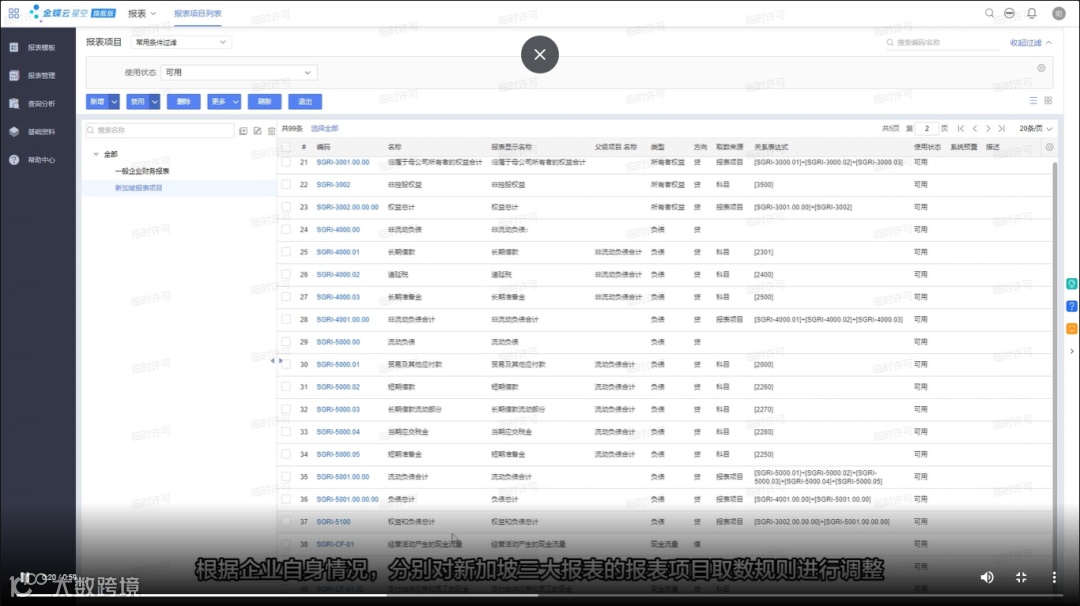Focus the 搜索编码/名称 search field
The width and height of the screenshot is (1080, 606).
(x=940, y=43)
